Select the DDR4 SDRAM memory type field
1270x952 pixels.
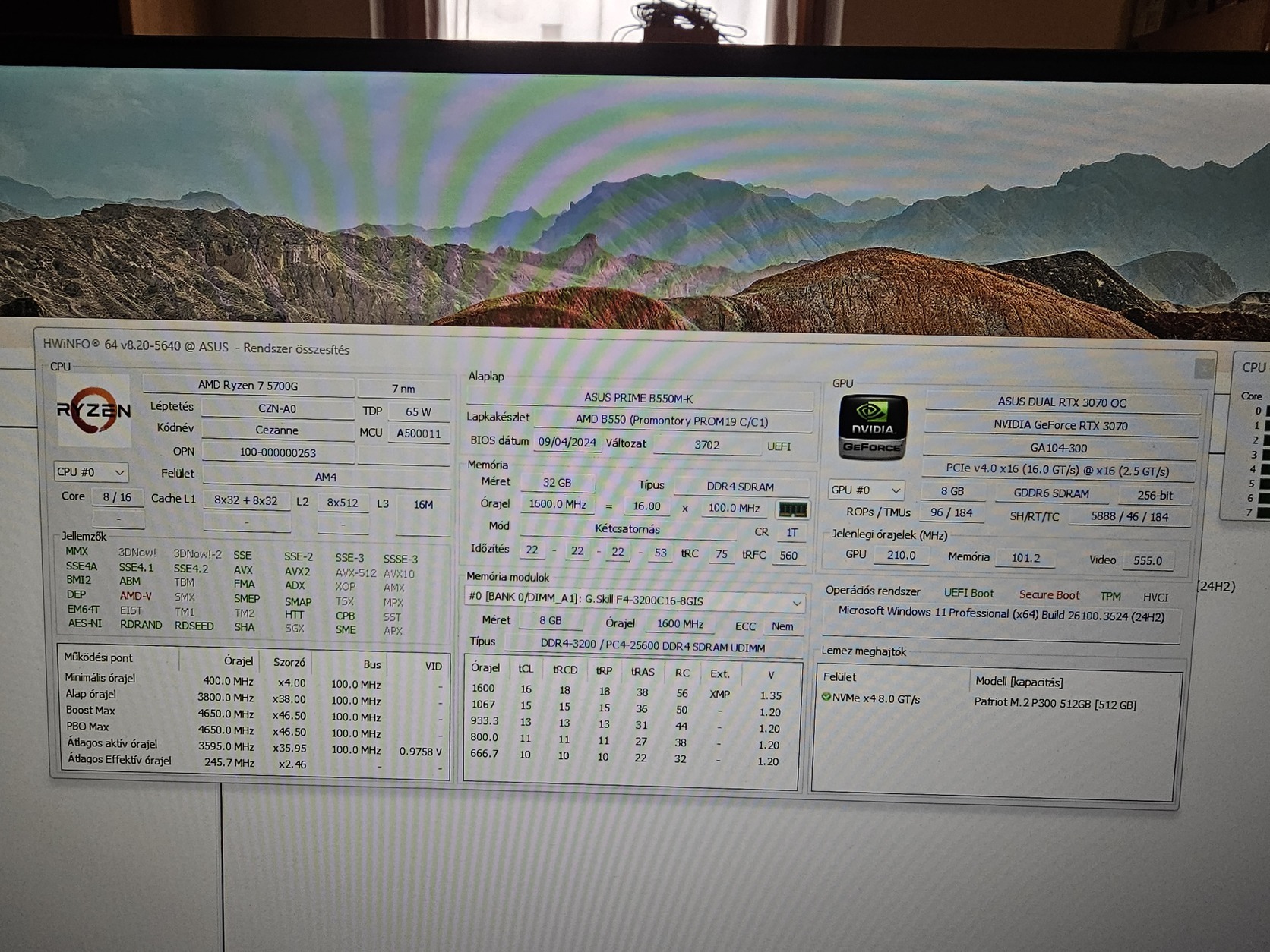741,487
